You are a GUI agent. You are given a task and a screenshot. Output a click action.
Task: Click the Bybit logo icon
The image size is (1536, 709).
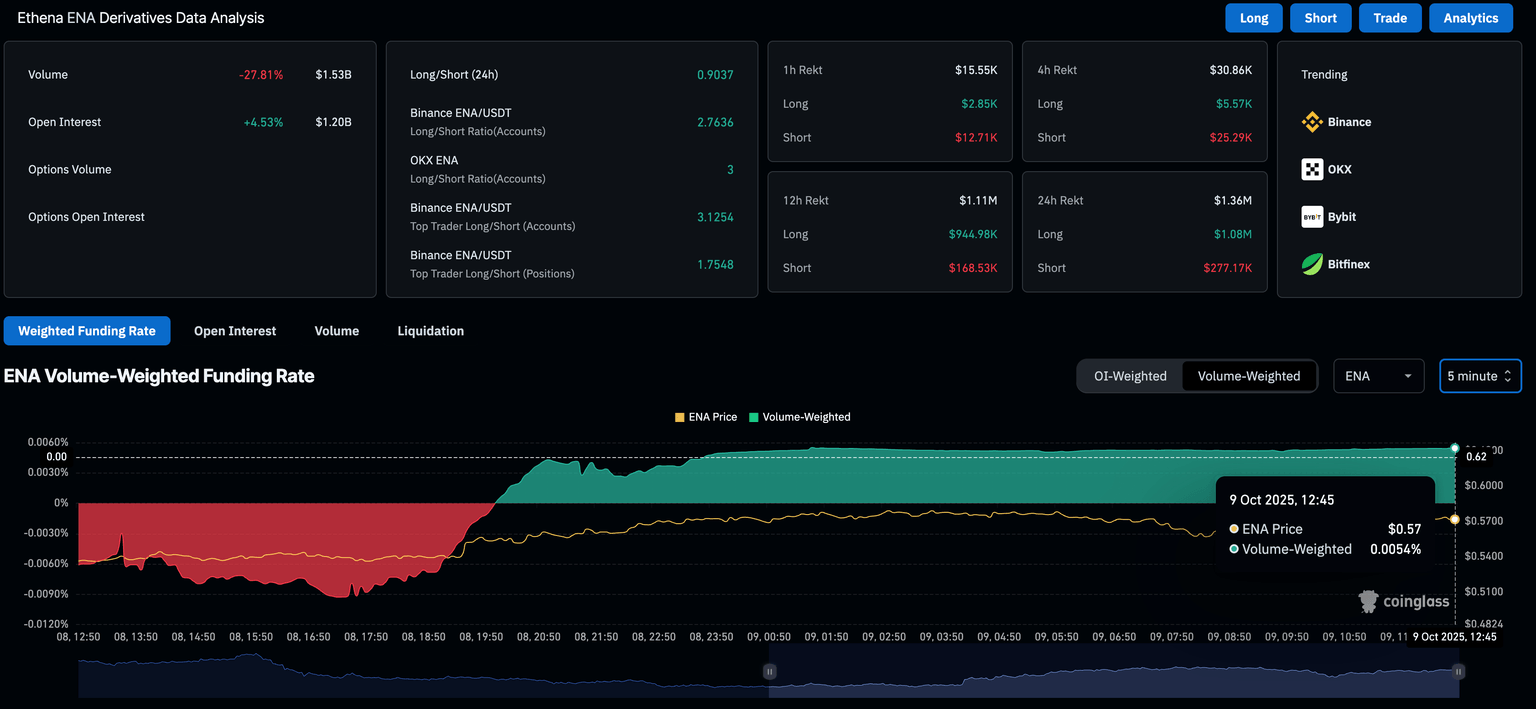[1311, 217]
